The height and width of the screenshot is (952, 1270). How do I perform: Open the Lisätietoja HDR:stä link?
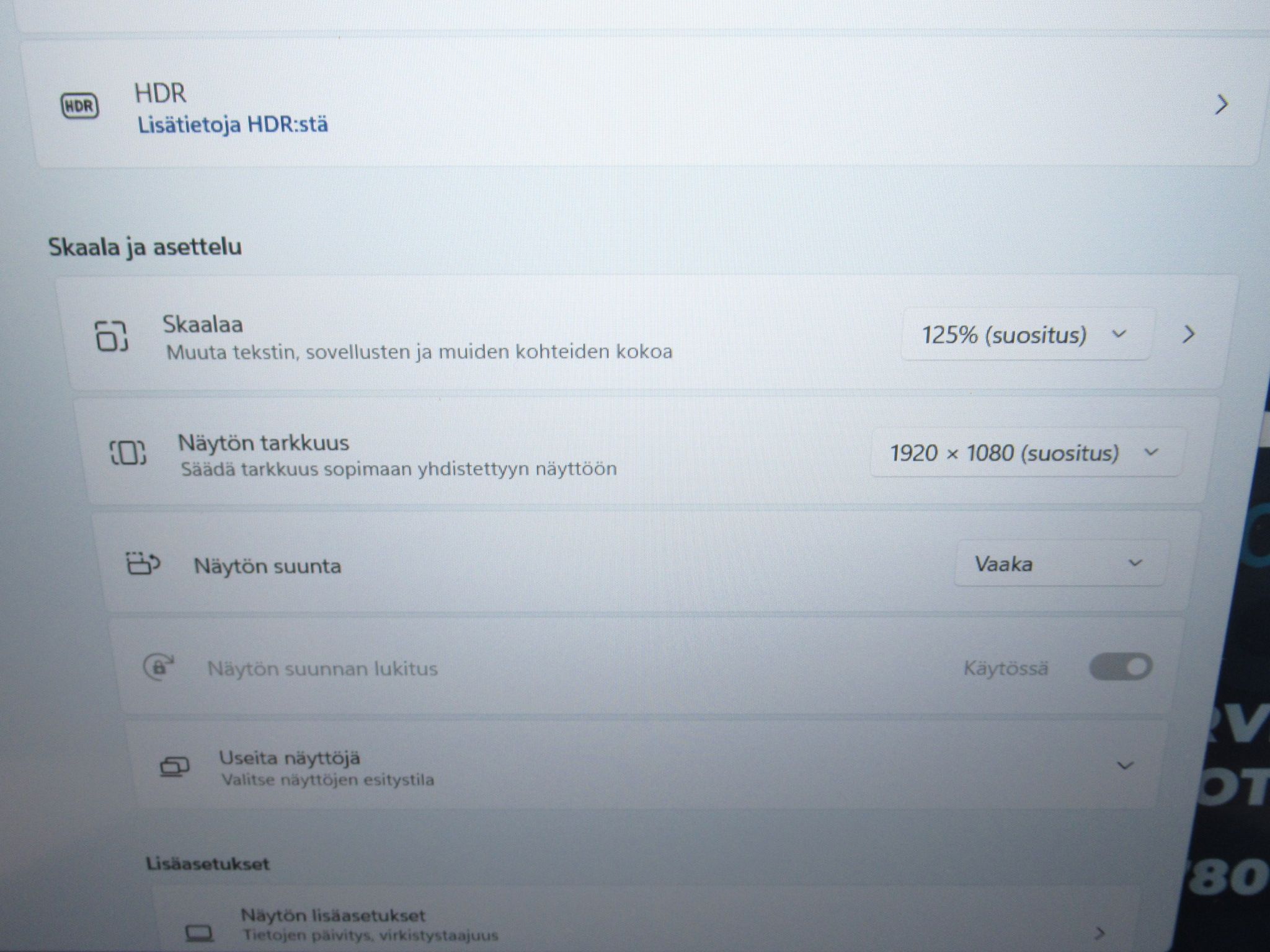click(233, 125)
